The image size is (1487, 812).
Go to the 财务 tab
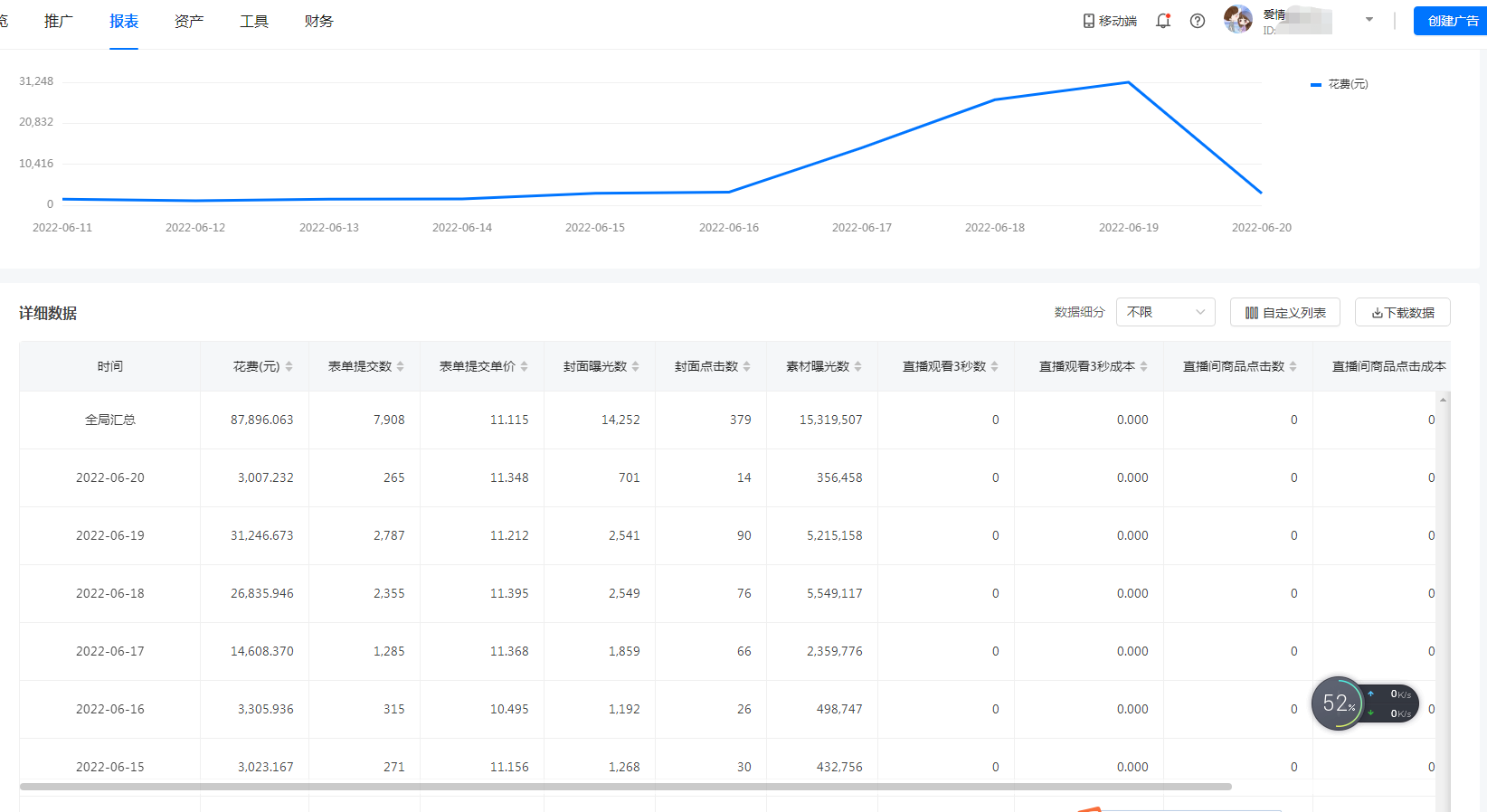tap(319, 21)
